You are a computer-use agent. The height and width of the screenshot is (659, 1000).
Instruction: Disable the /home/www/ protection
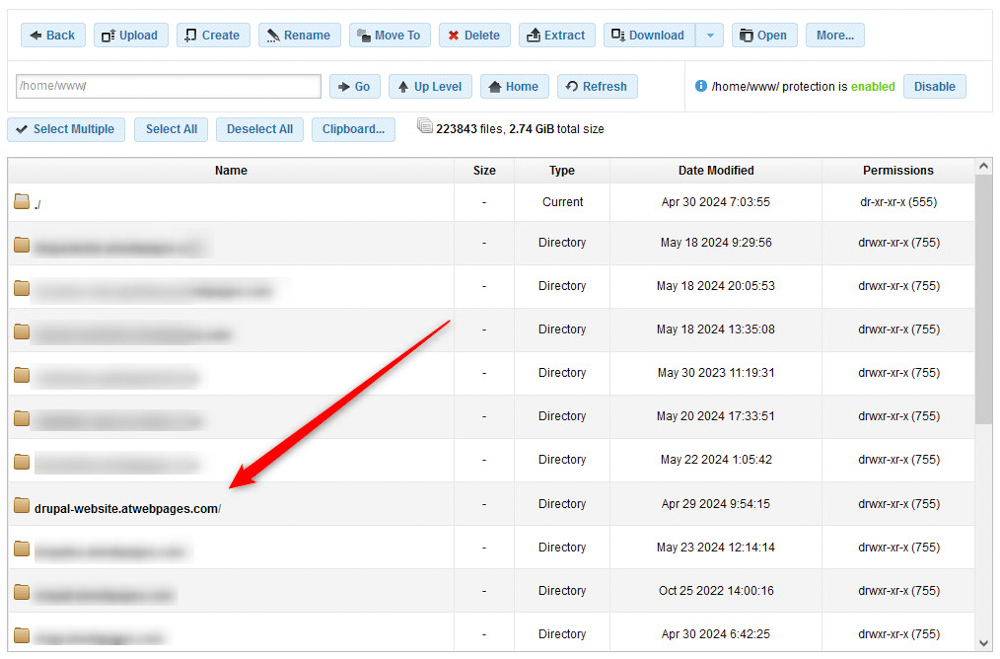pos(934,86)
